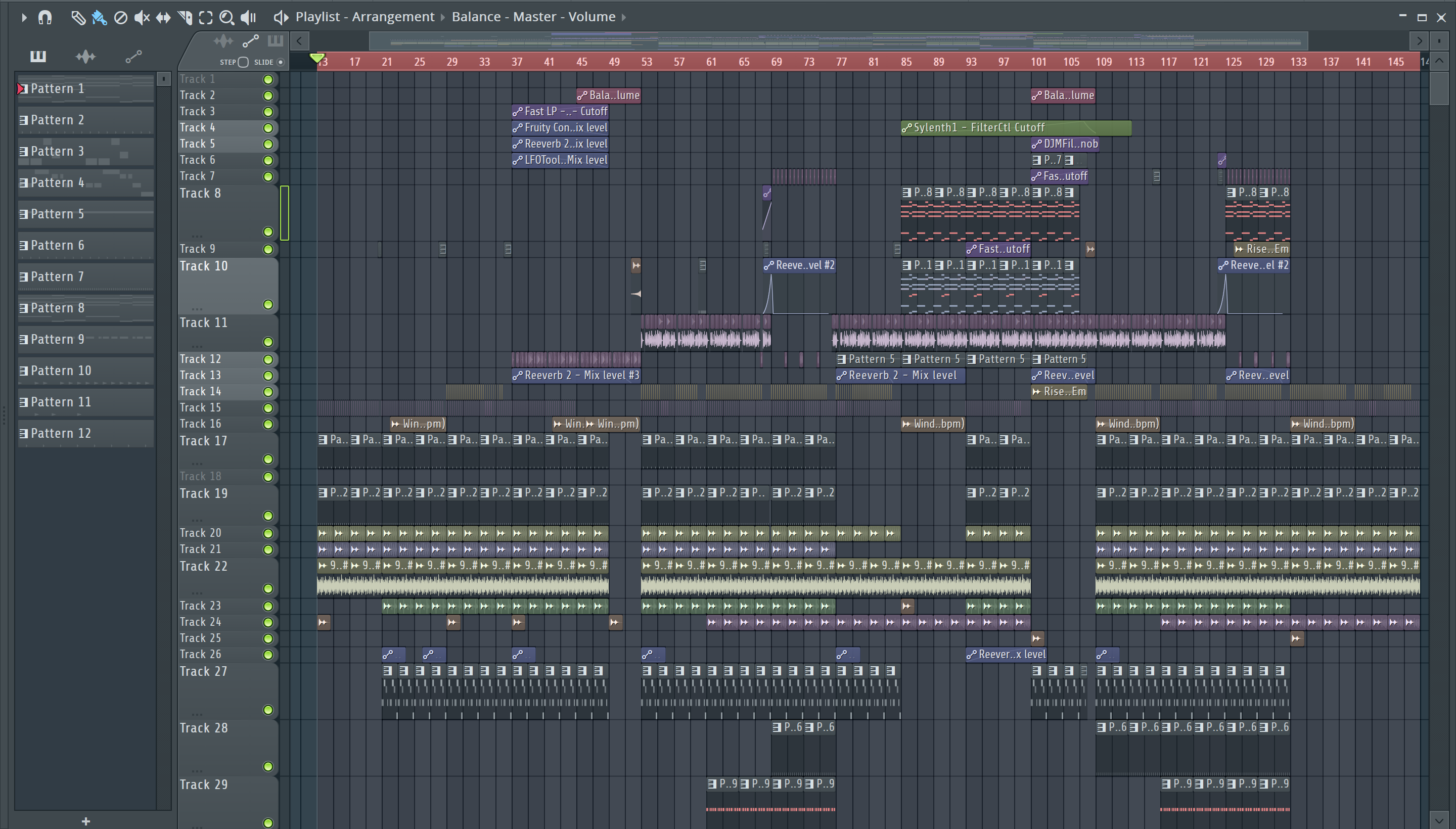Select the Slip tool
Viewport: 1456px width, 829px height.
[163, 18]
